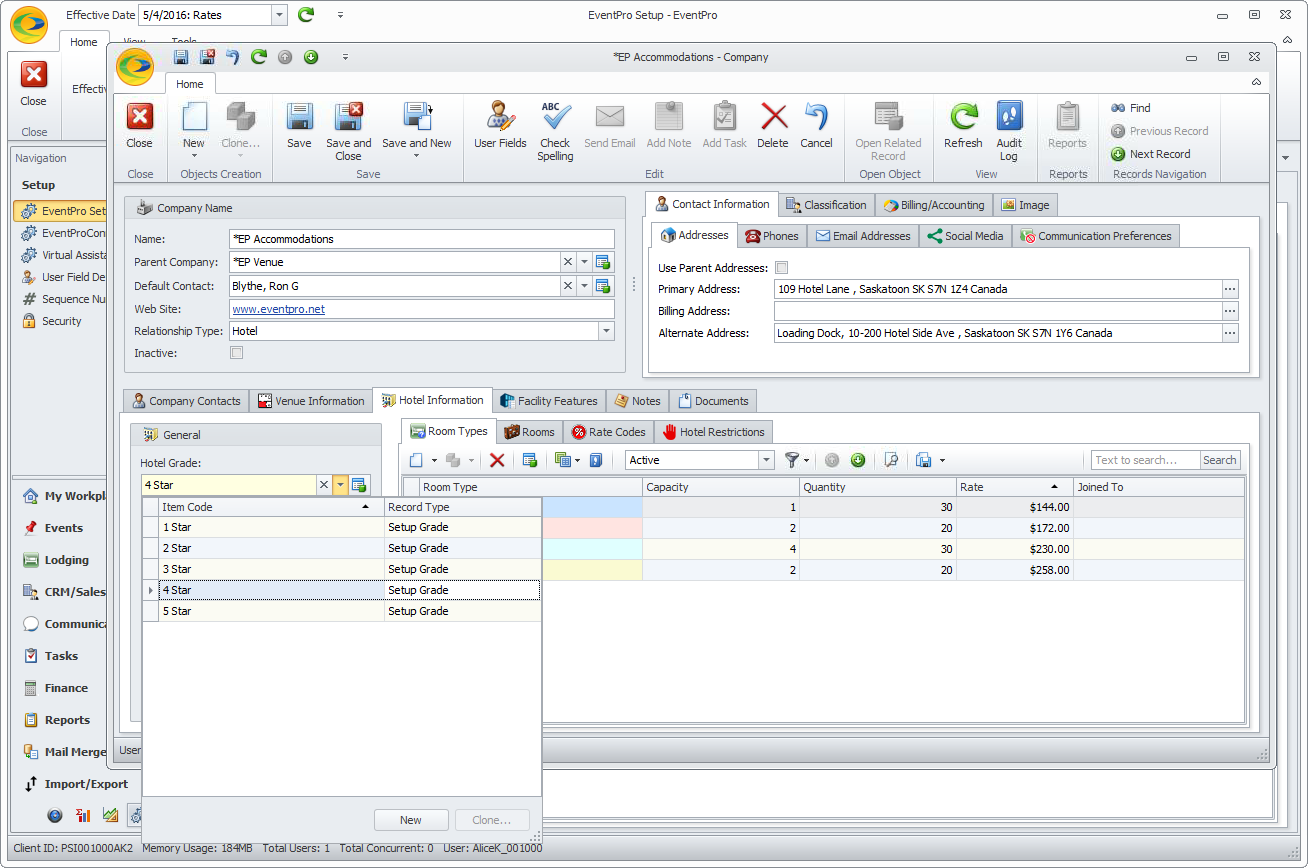
Task: Sort by the Item Code column header
Action: pos(271,507)
